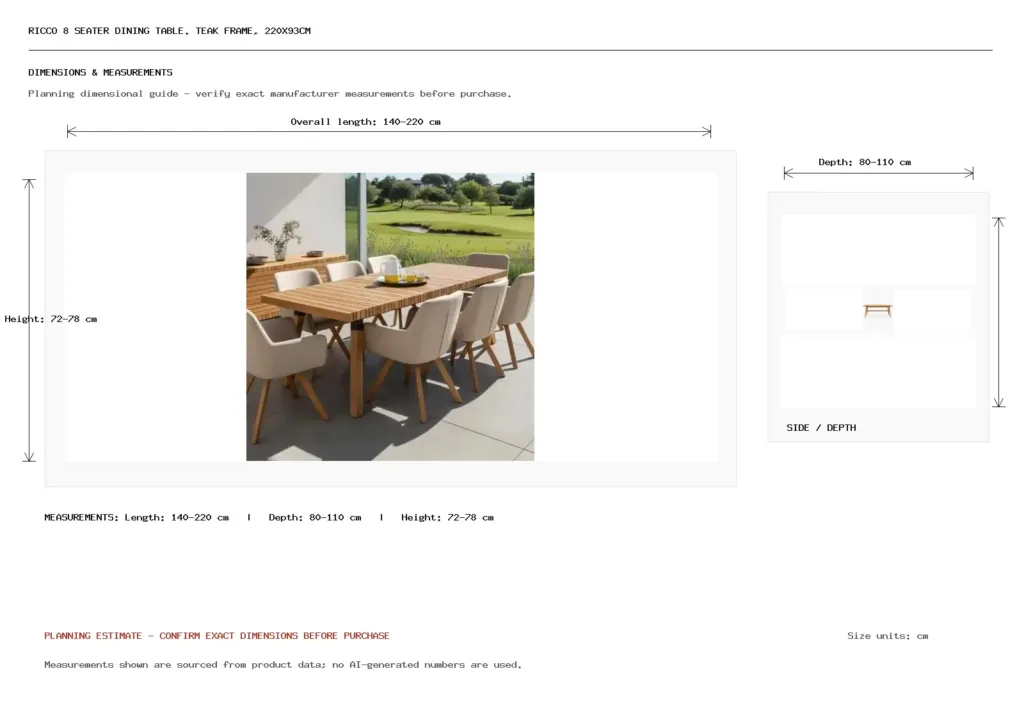Click the 'MEASUREMENTS: Length: 140-220 cm' text
This screenshot has width=1024, height=717.
[136, 517]
